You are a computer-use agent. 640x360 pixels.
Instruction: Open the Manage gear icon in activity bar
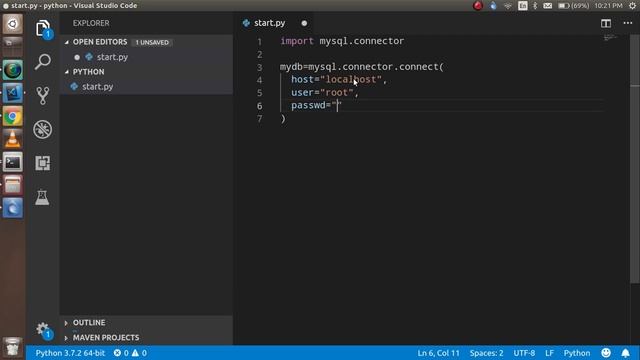click(x=43, y=330)
